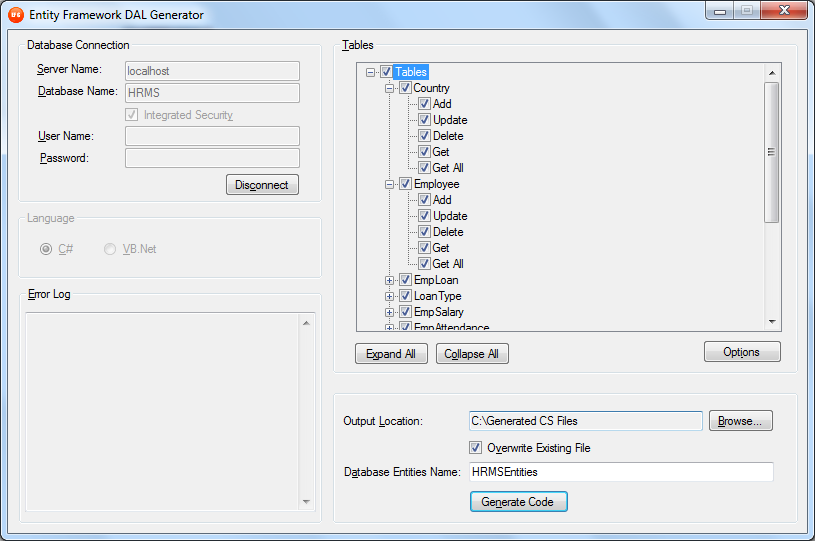Uncheck Add under Country
This screenshot has width=815, height=541.
tap(425, 104)
